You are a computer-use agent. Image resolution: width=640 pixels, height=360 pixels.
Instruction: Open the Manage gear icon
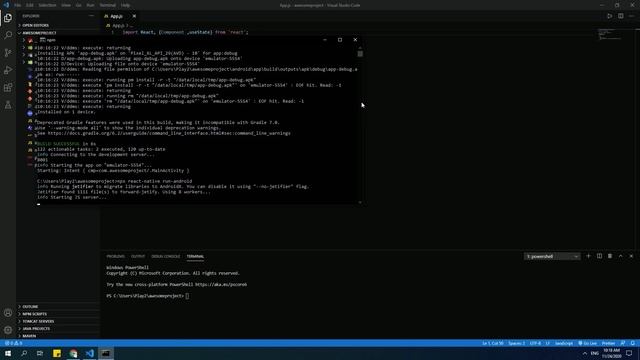point(8,330)
